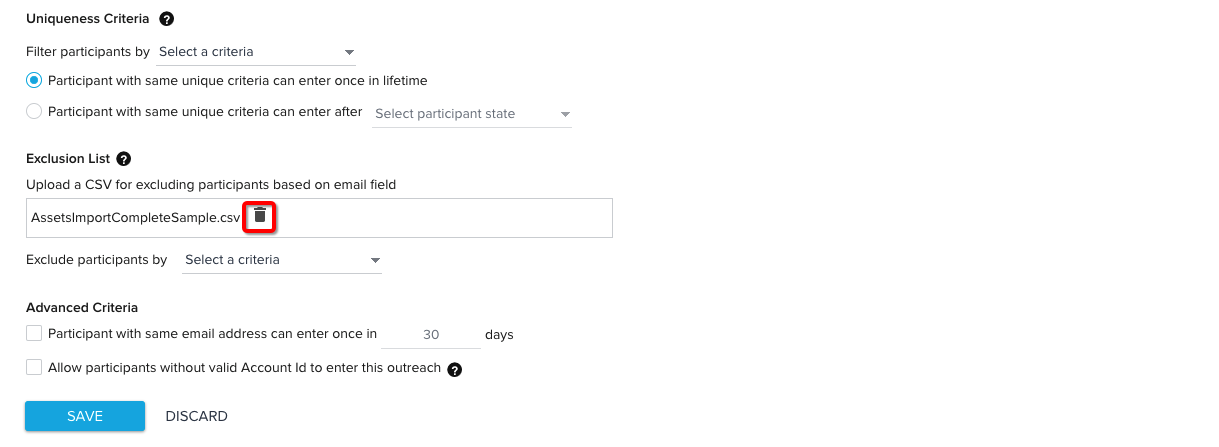Click the AssetsImportCompleteSample.csv file name
This screenshot has width=1219, height=447.
point(136,217)
